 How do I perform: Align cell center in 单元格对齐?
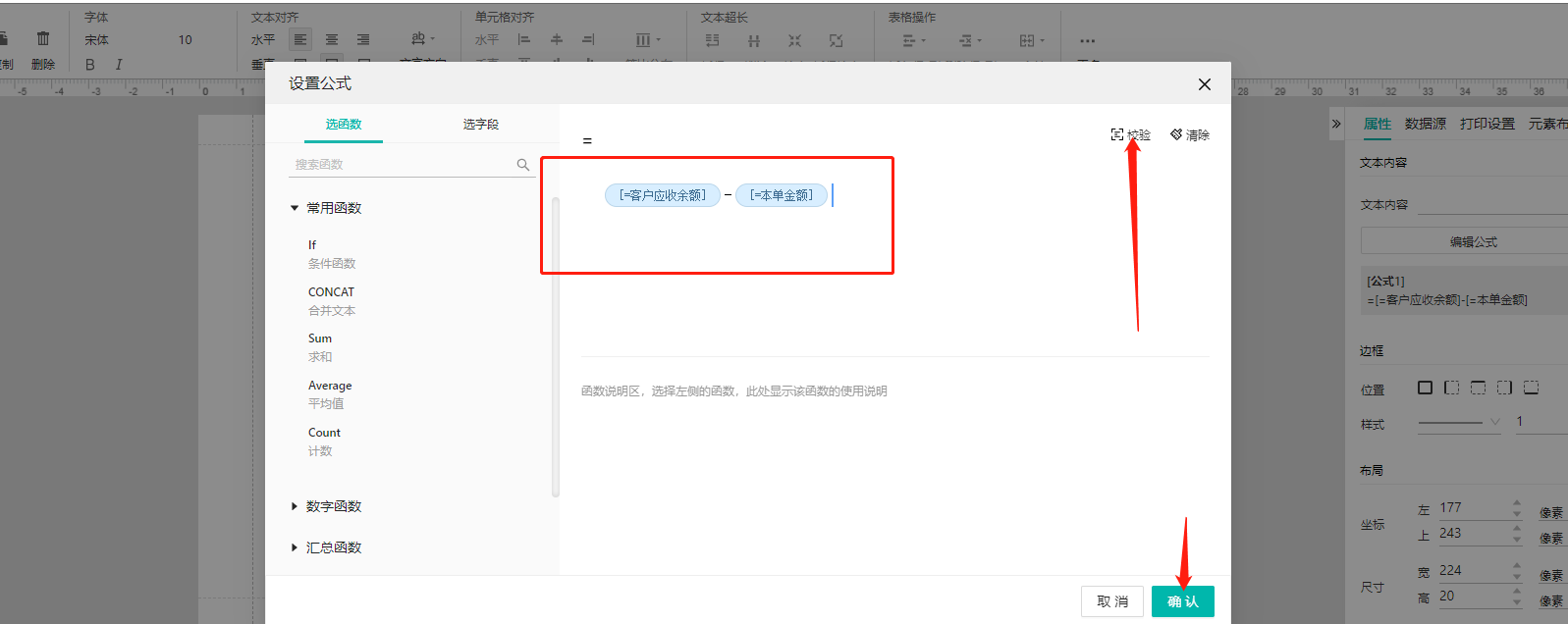[557, 40]
